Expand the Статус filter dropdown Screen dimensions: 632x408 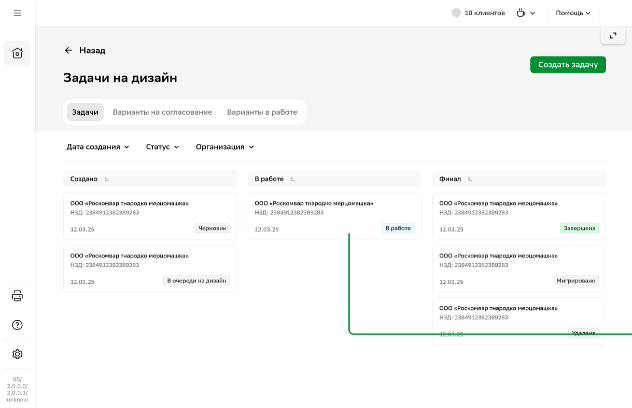click(x=162, y=147)
